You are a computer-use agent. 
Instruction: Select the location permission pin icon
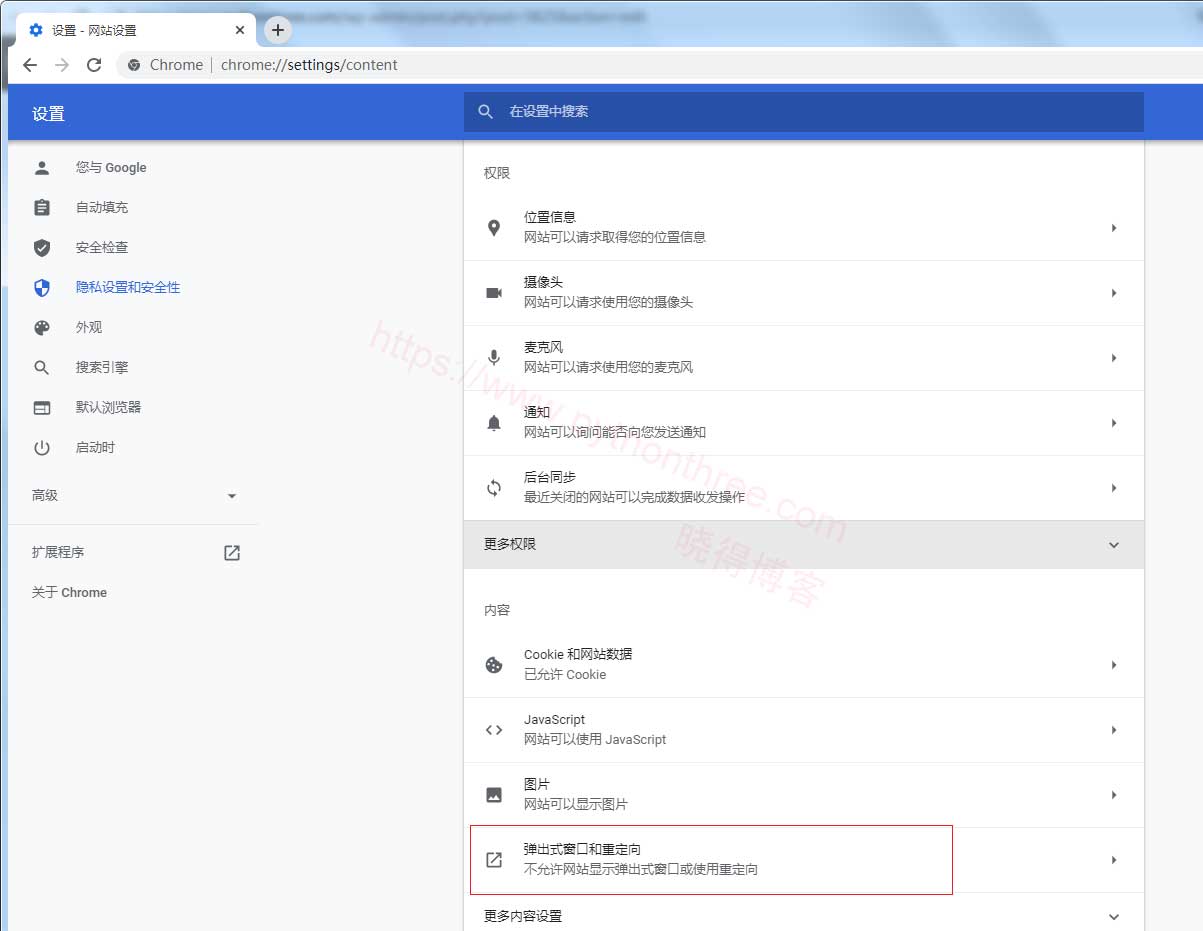[x=493, y=227]
